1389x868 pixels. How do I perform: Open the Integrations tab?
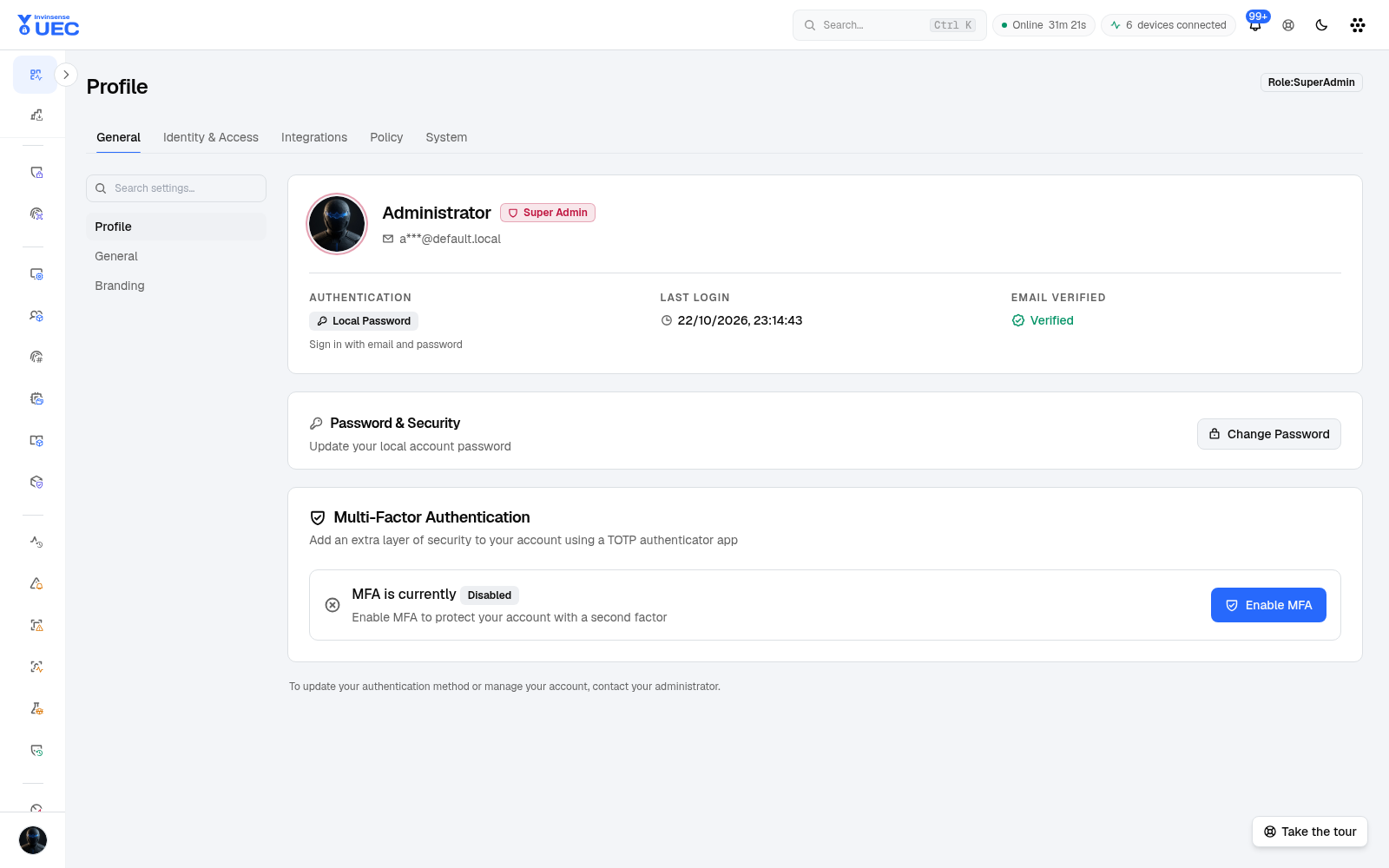[x=314, y=137]
